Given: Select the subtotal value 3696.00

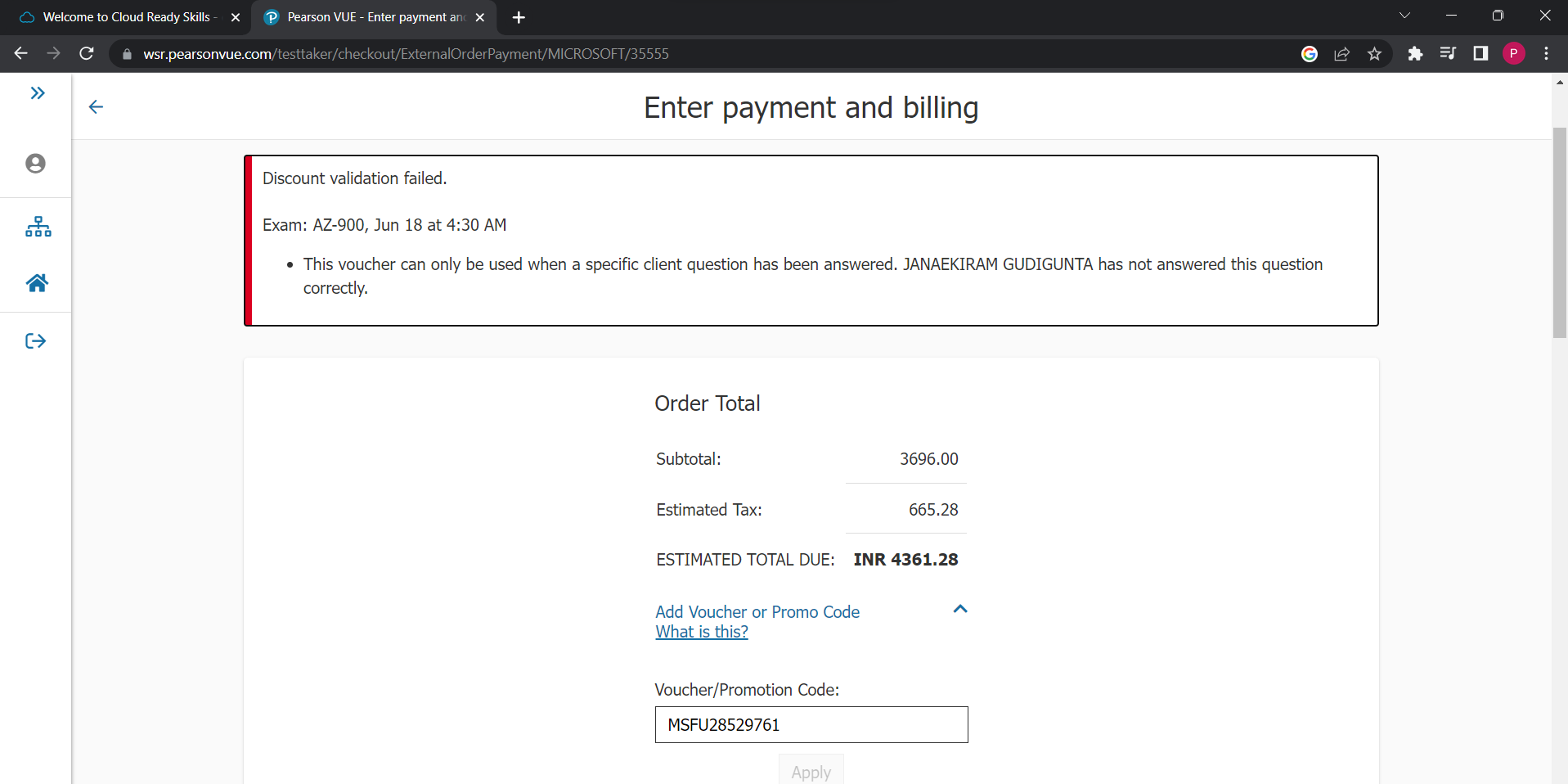Looking at the screenshot, I should click(x=929, y=459).
